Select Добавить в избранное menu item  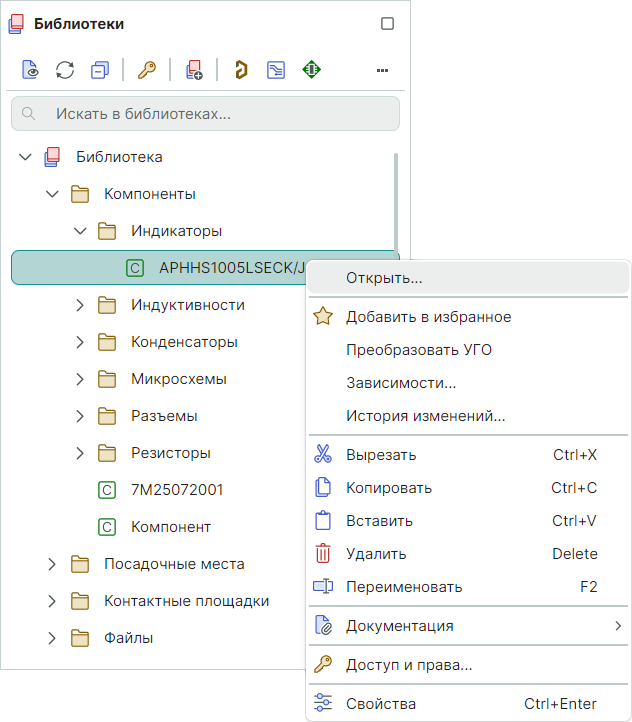[428, 317]
